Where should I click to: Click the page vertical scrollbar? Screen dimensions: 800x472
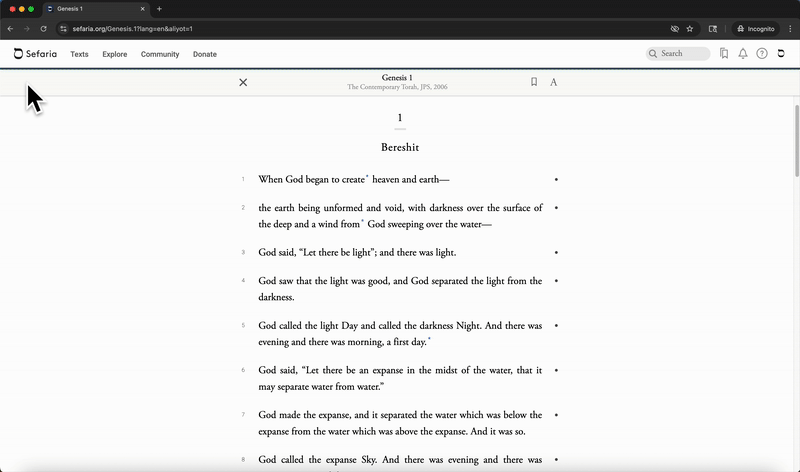797,141
